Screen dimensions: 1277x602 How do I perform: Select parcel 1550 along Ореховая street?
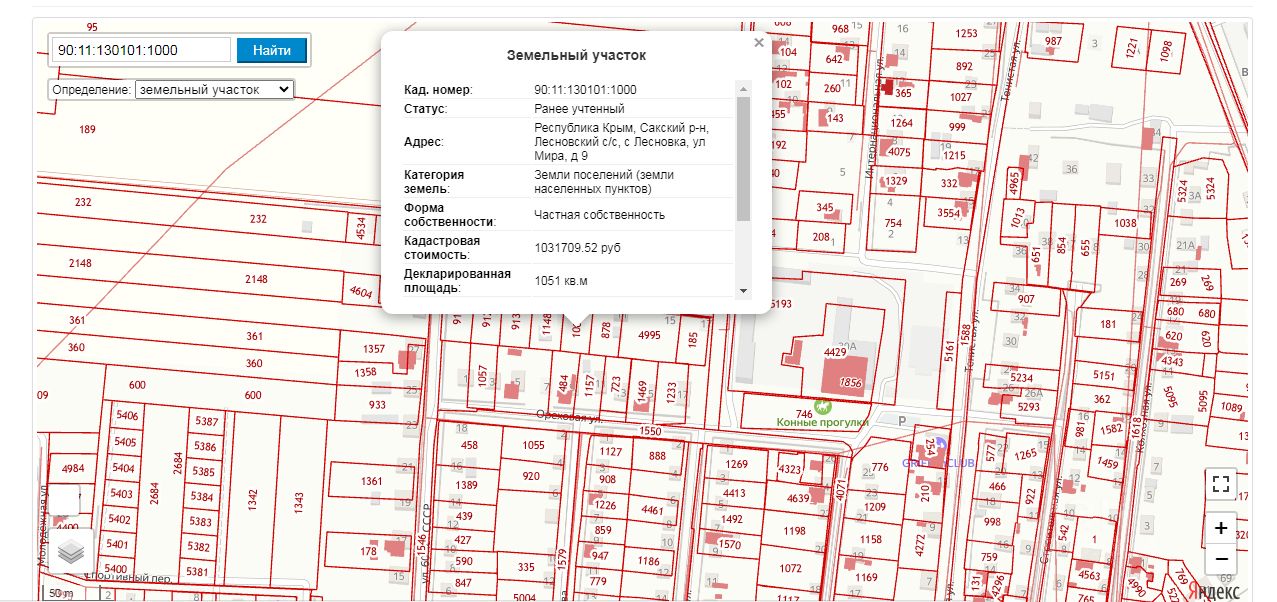[650, 431]
